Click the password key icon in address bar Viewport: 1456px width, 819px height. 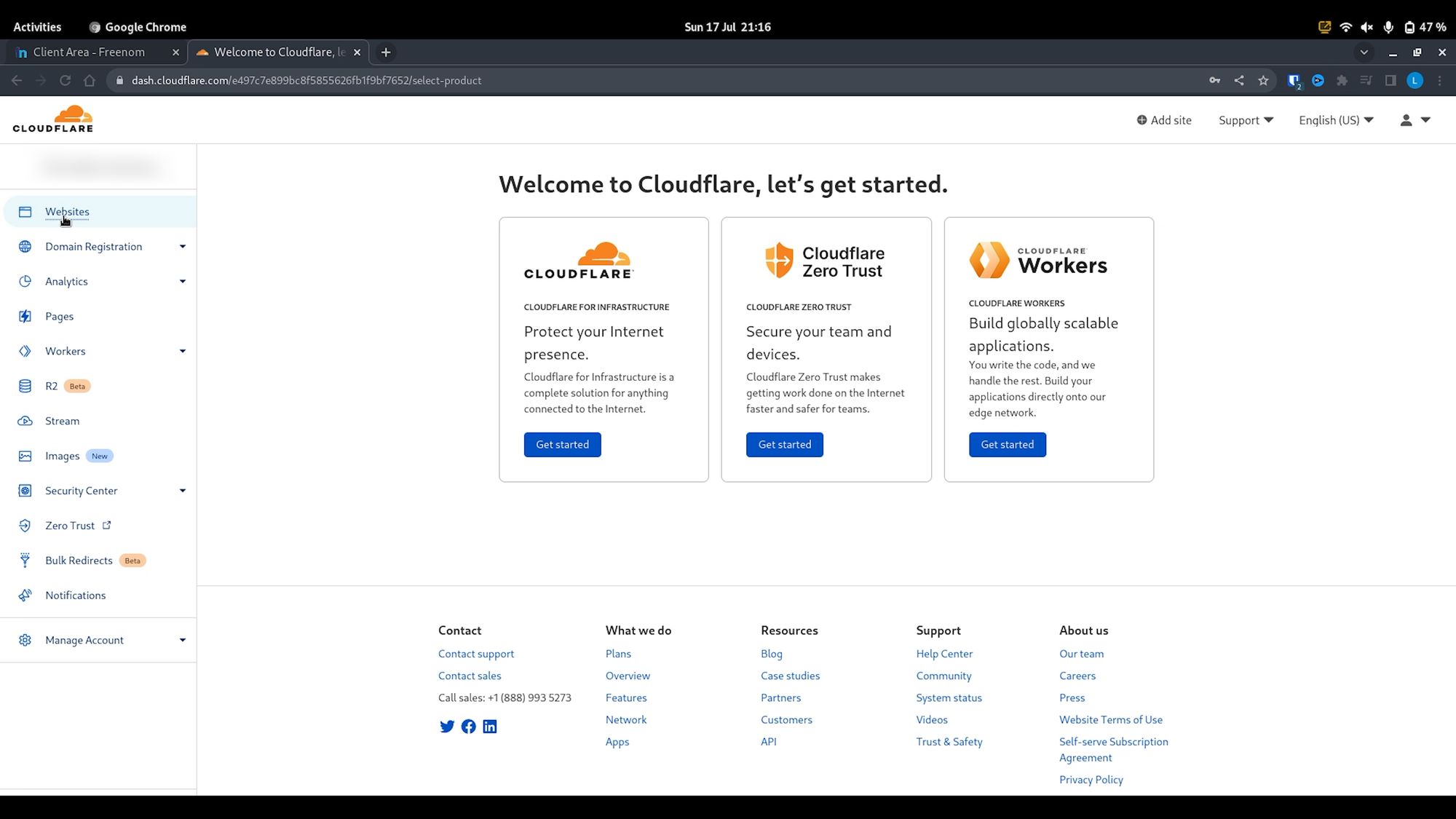(x=1214, y=81)
